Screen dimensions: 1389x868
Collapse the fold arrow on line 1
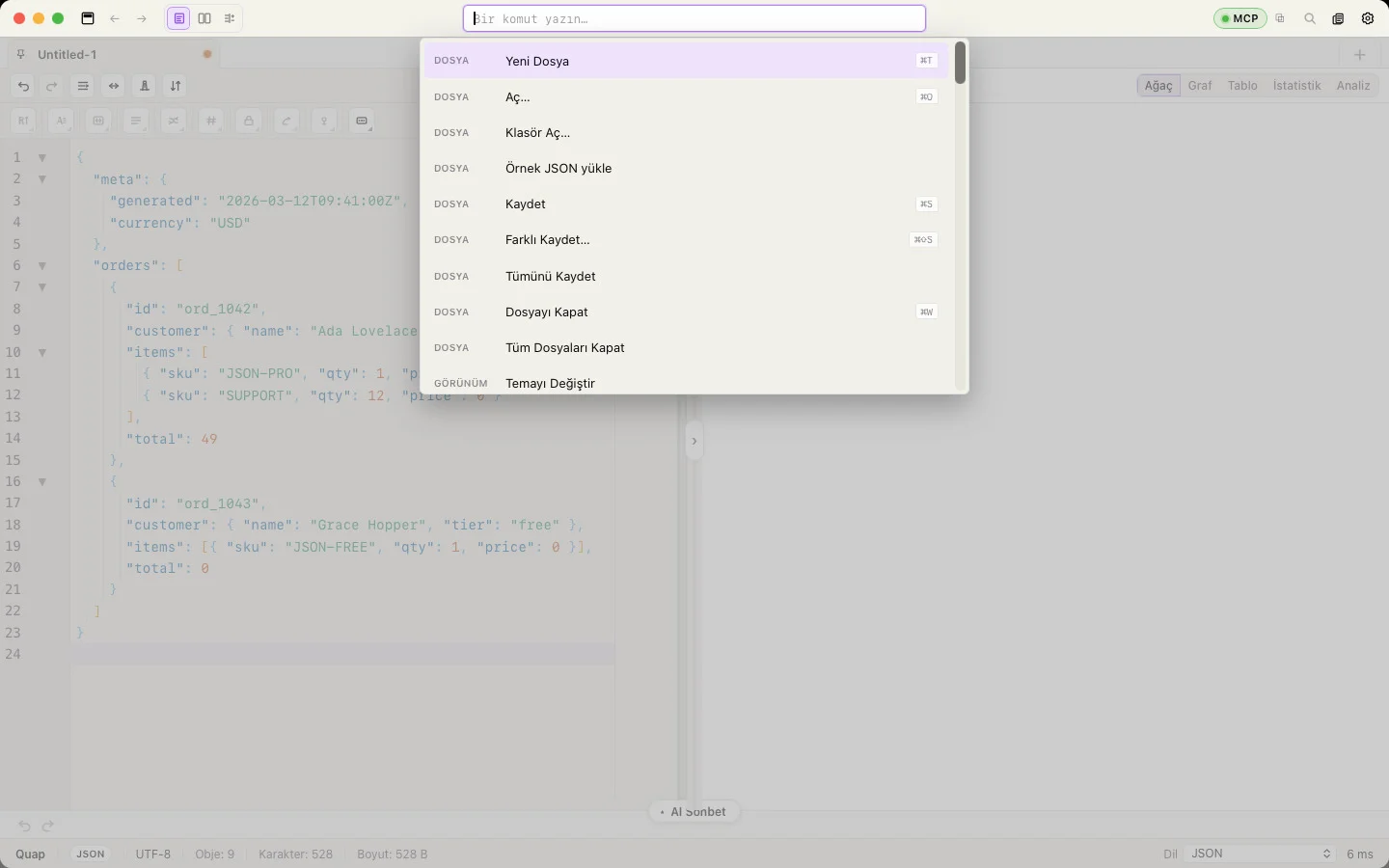point(42,157)
